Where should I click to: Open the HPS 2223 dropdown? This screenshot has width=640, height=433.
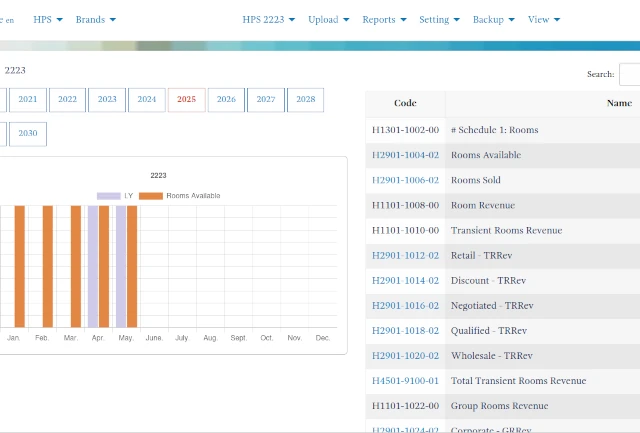tap(269, 19)
